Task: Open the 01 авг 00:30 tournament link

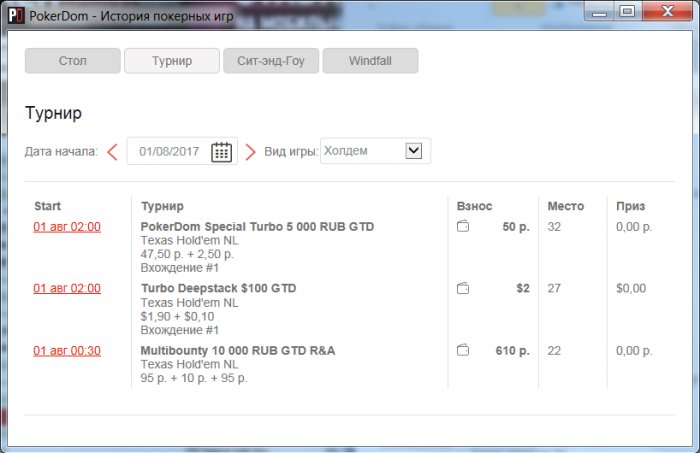Action: coord(67,351)
